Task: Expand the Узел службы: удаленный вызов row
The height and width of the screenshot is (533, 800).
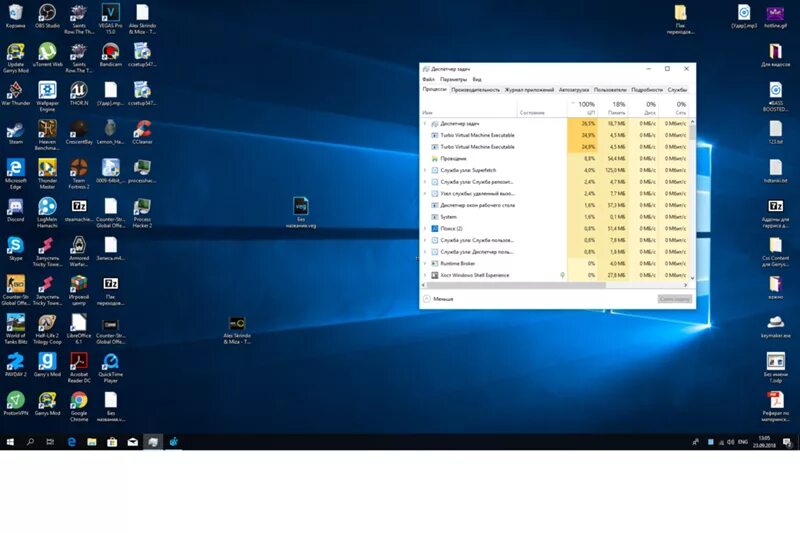Action: click(425, 194)
